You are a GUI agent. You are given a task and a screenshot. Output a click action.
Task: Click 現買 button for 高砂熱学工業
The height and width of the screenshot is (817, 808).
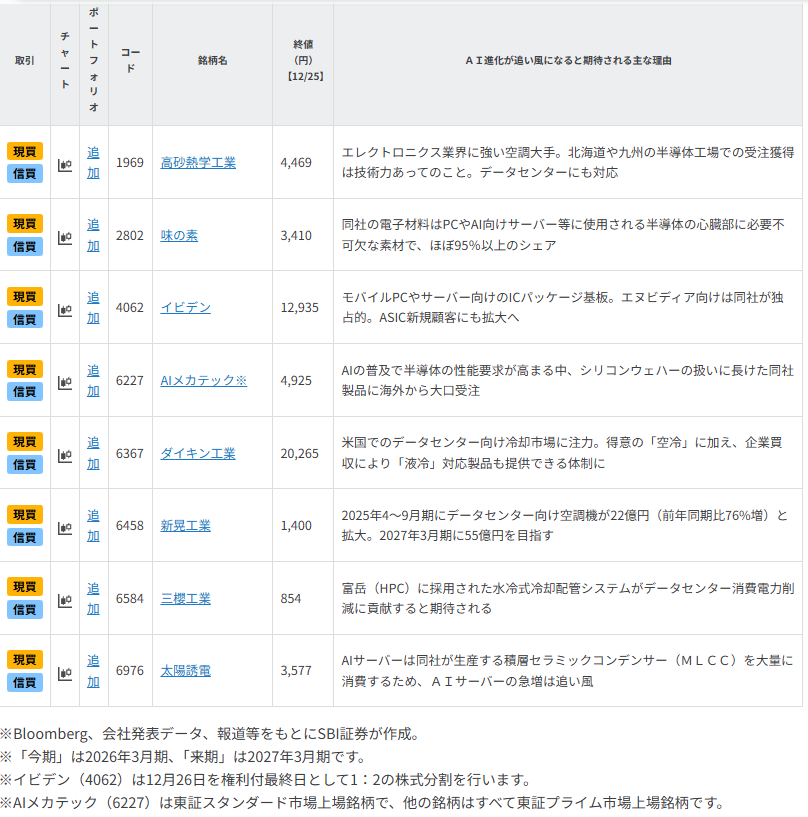(x=25, y=151)
